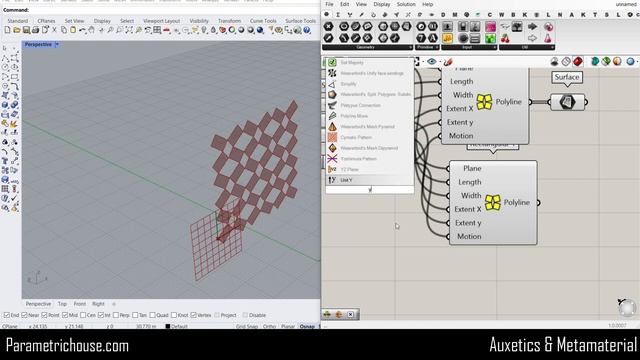Open the Grasshopper Solution menu
The width and height of the screenshot is (640, 360).
click(x=406, y=4)
